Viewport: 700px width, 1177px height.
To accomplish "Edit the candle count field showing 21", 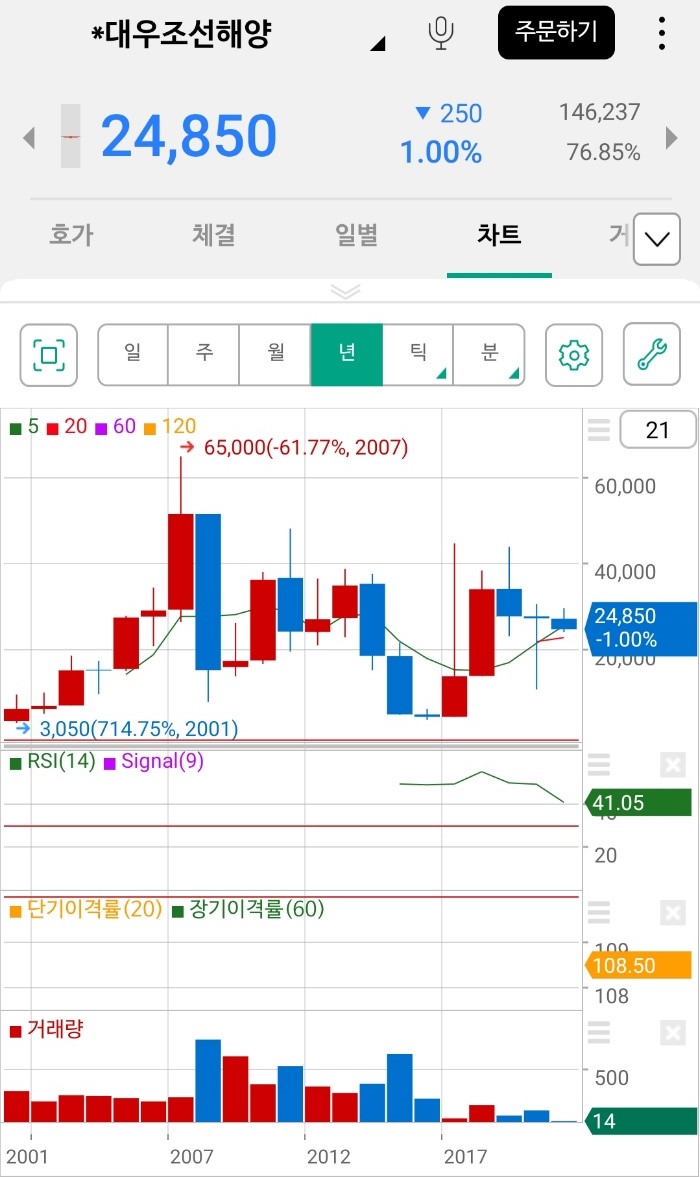I will 657,430.
